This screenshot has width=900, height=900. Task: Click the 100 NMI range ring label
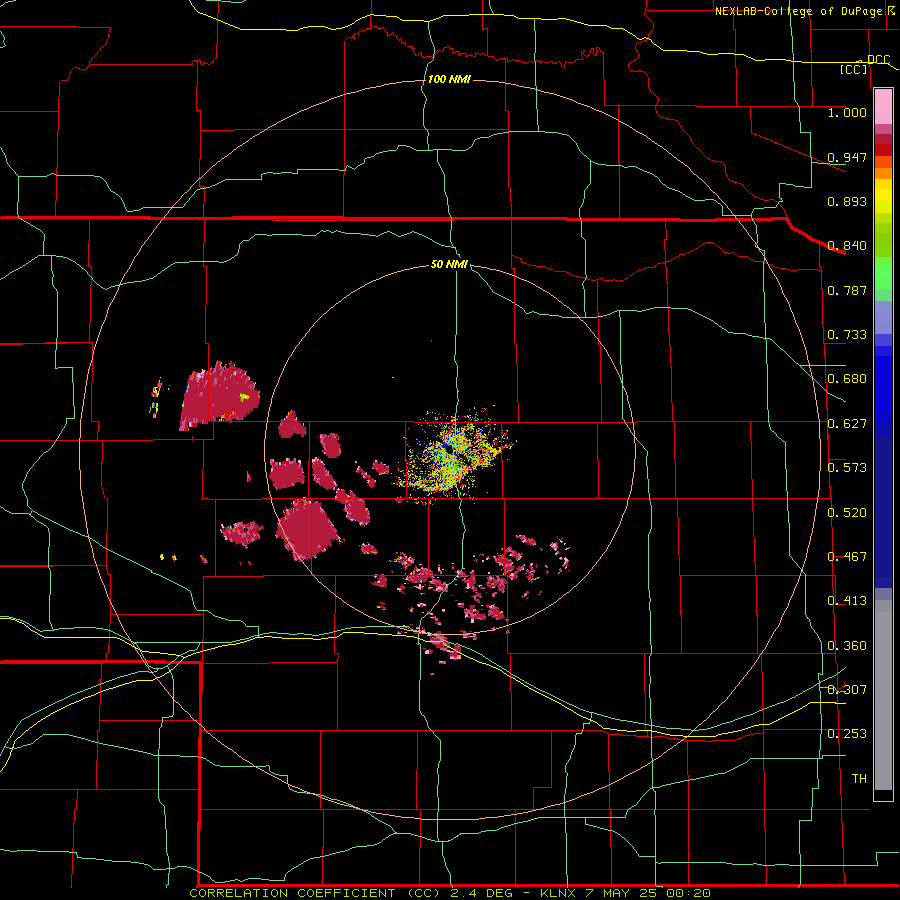449,79
